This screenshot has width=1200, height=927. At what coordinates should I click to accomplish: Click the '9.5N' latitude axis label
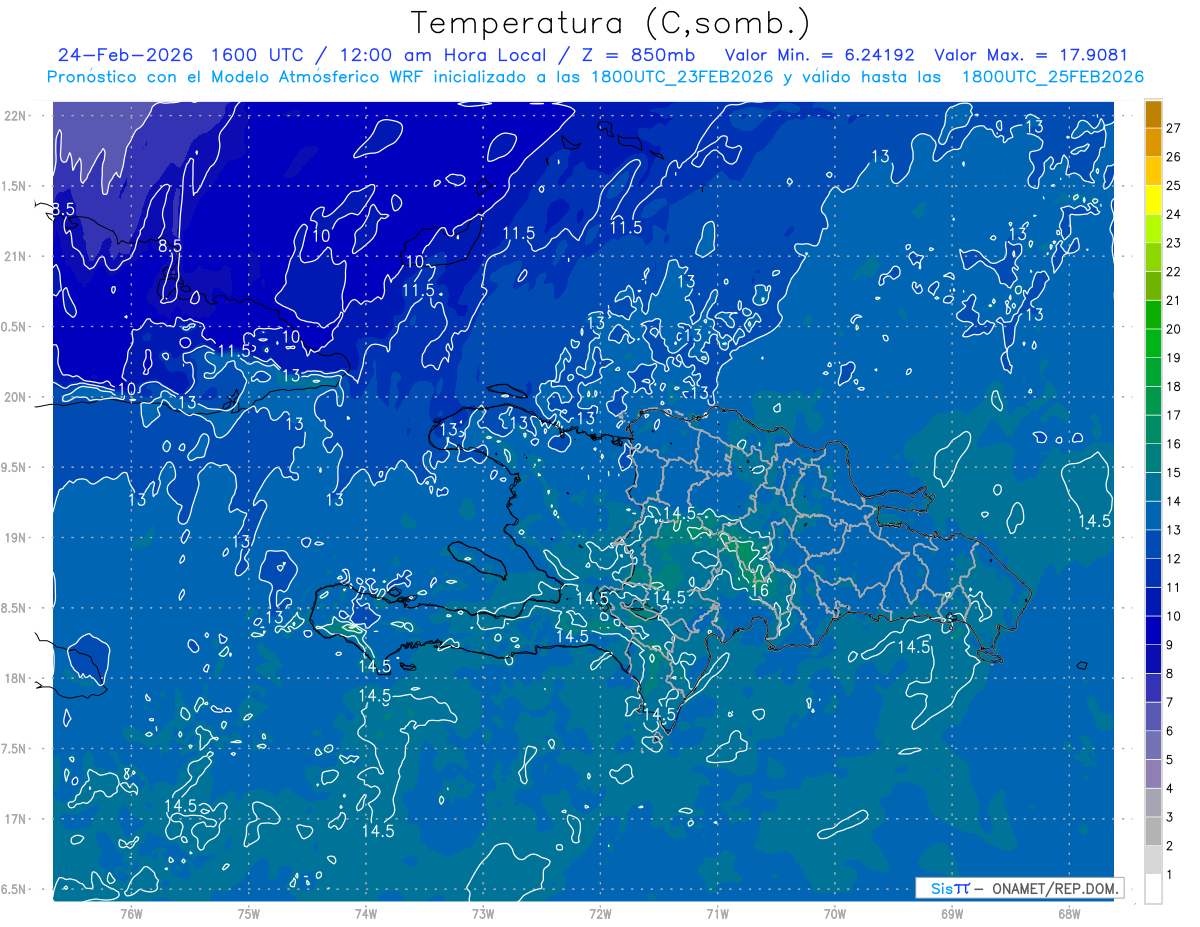point(15,467)
